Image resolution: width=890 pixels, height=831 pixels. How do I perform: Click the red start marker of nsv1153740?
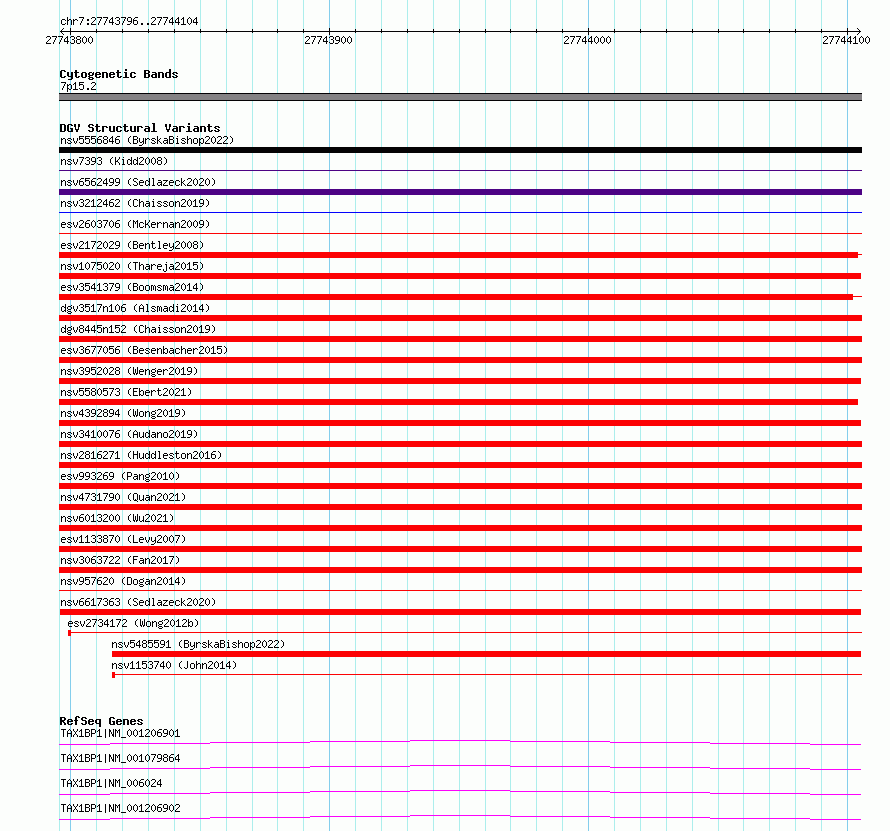point(114,675)
